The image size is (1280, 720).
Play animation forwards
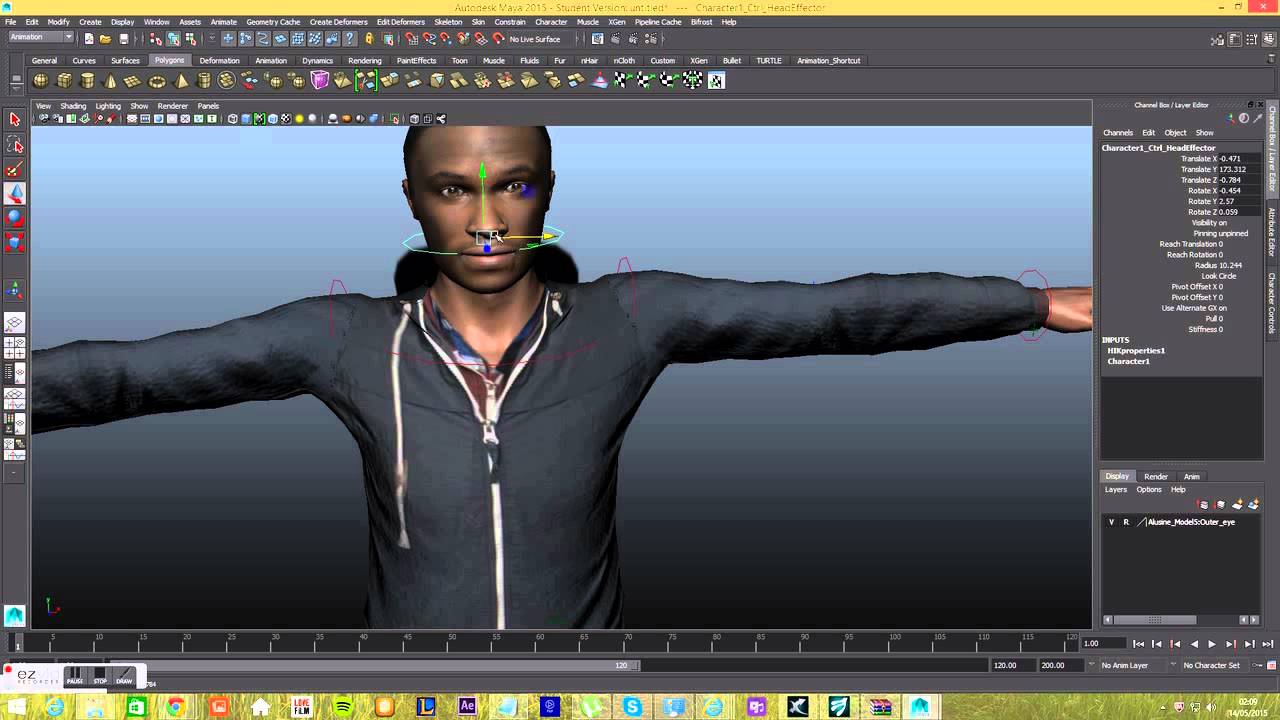tap(1212, 644)
